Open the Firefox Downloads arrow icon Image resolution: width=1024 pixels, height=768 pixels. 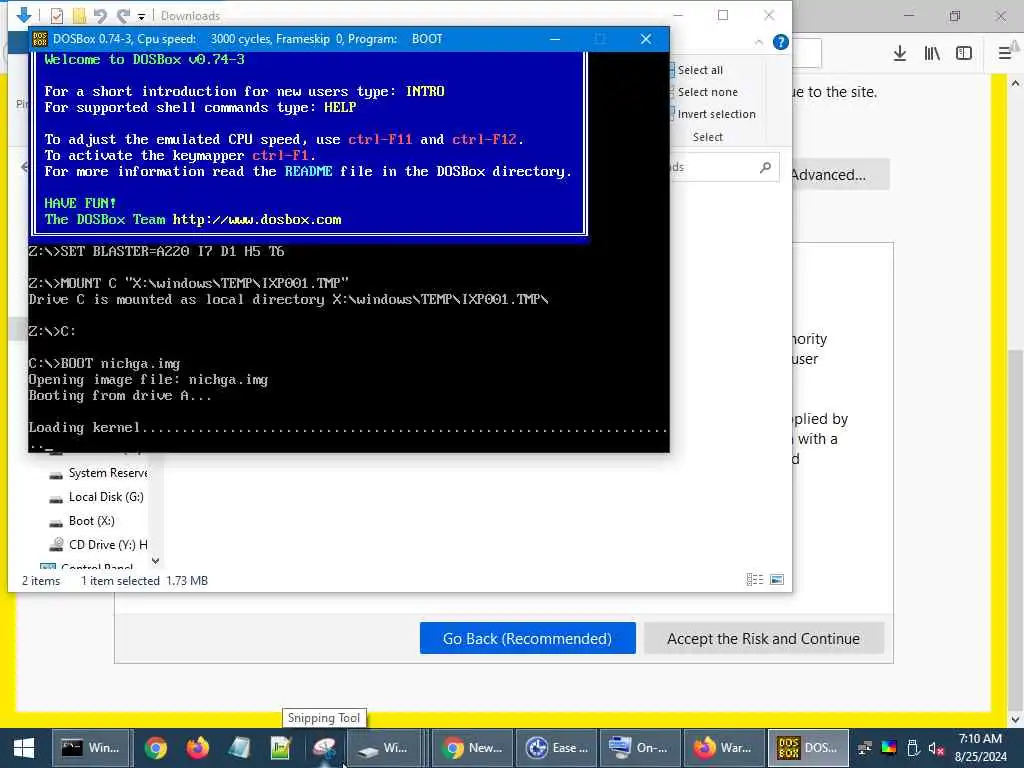[x=900, y=54]
